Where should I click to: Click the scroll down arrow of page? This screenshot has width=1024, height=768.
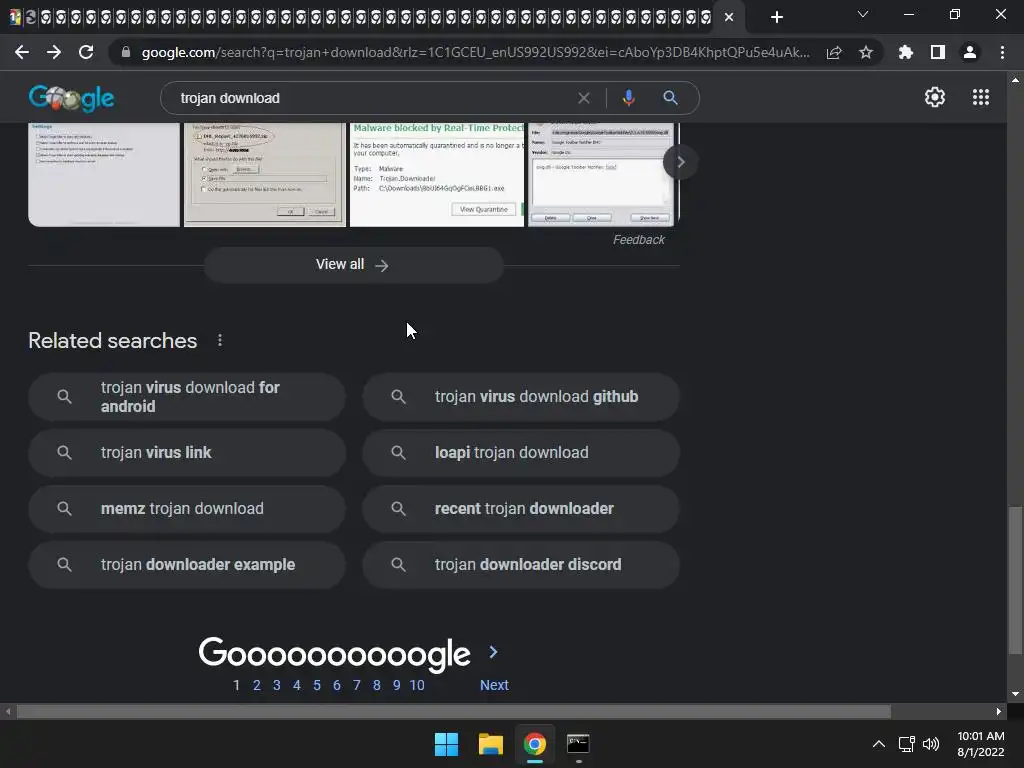[1015, 694]
